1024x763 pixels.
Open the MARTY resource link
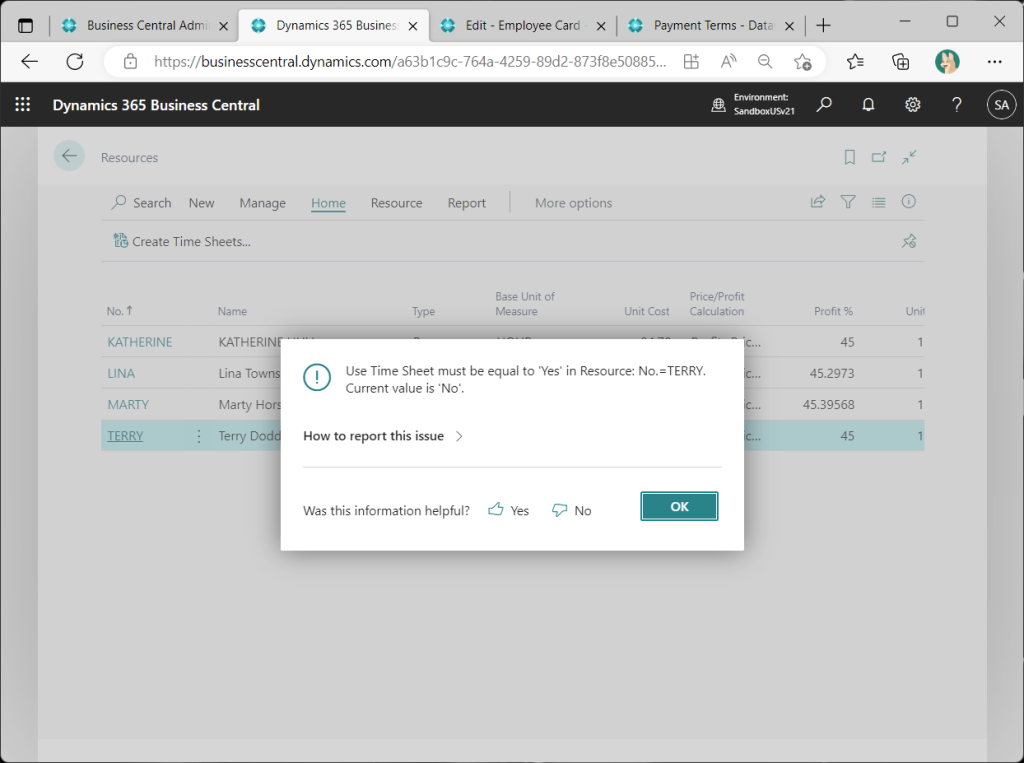128,404
